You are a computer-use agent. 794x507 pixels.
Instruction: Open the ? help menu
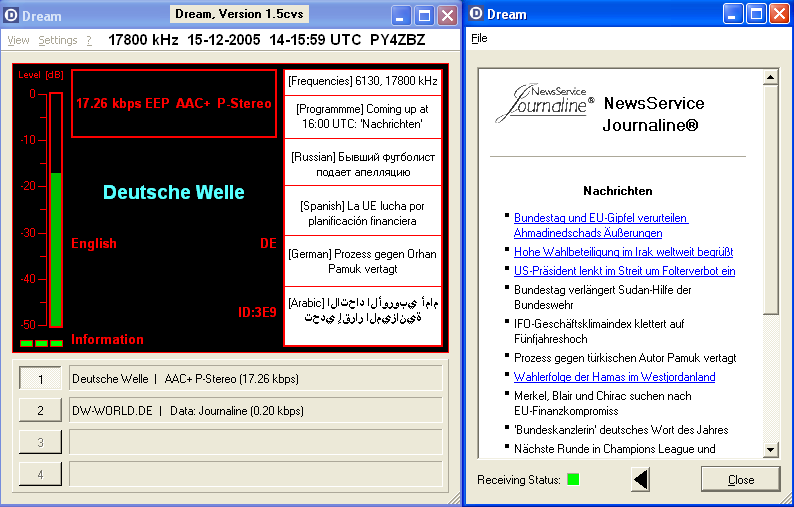tap(89, 40)
